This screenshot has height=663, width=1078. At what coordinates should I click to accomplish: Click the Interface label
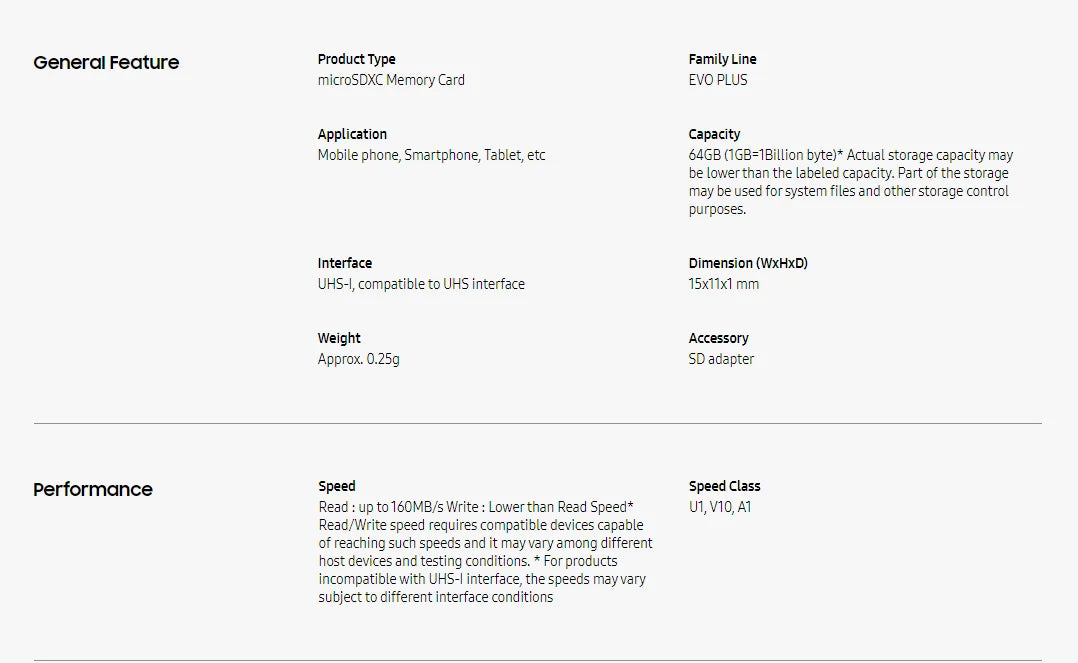pos(344,263)
